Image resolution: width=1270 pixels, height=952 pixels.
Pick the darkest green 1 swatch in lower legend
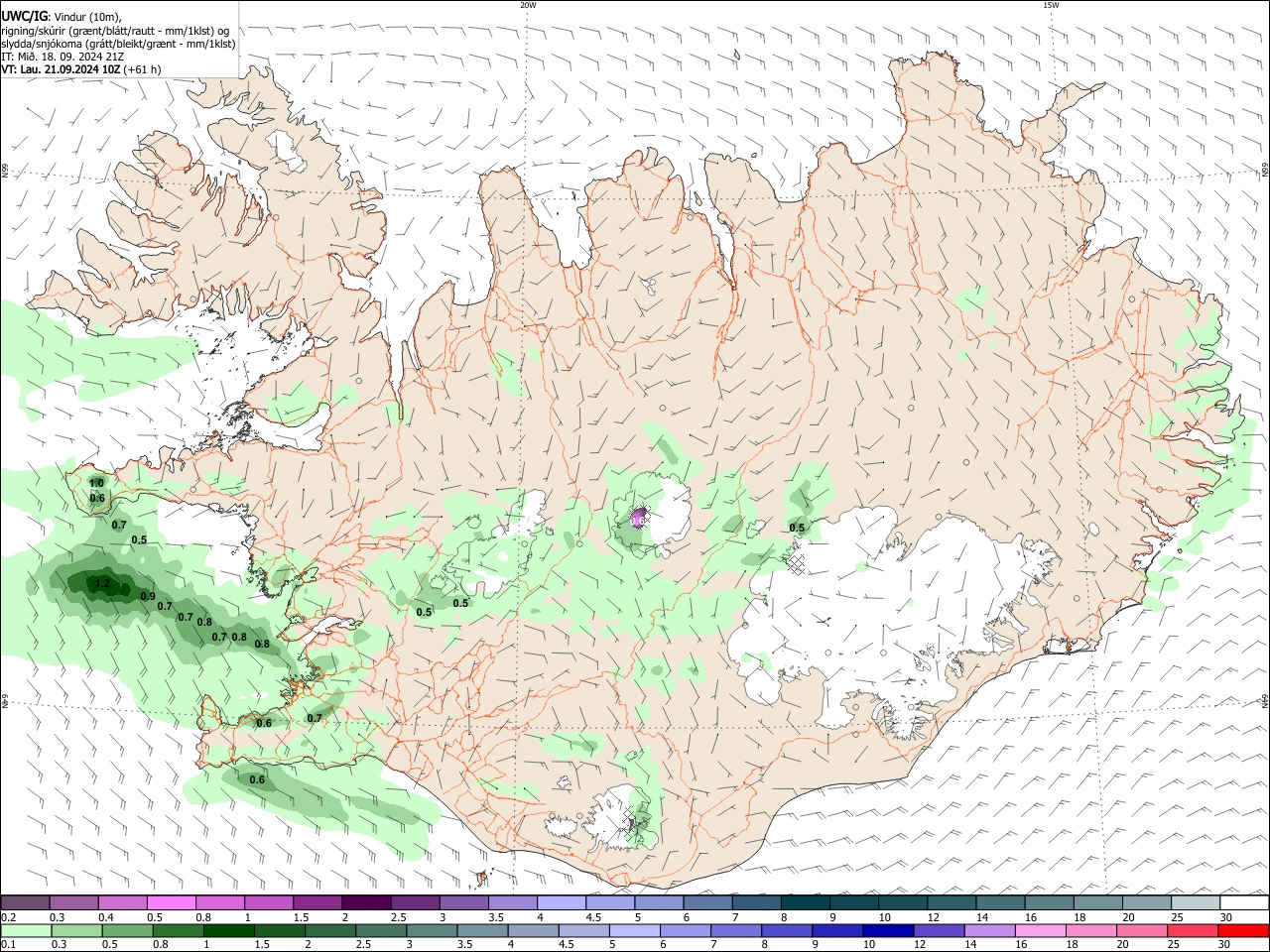229,931
